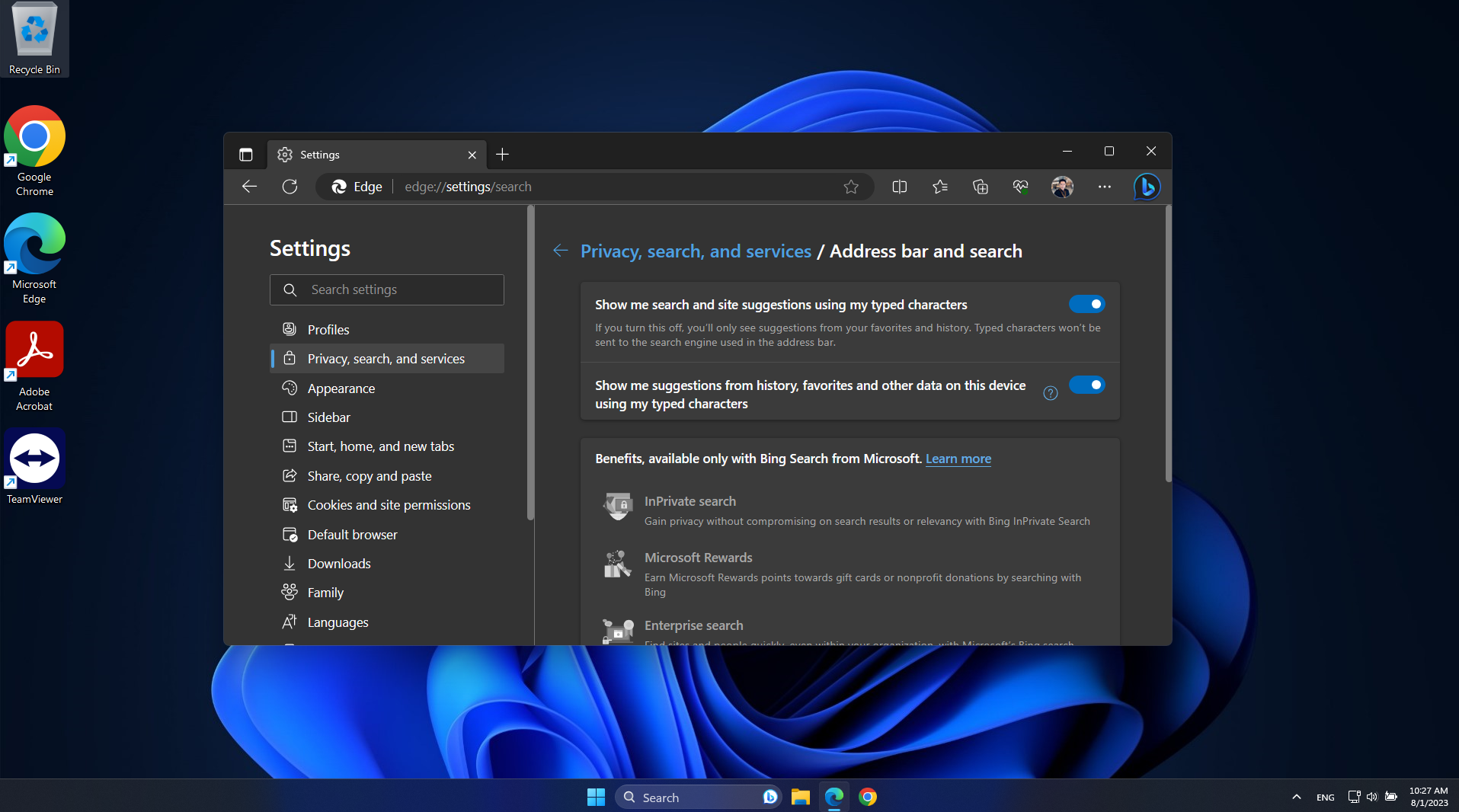Click the volume tray icon

coord(1371,797)
